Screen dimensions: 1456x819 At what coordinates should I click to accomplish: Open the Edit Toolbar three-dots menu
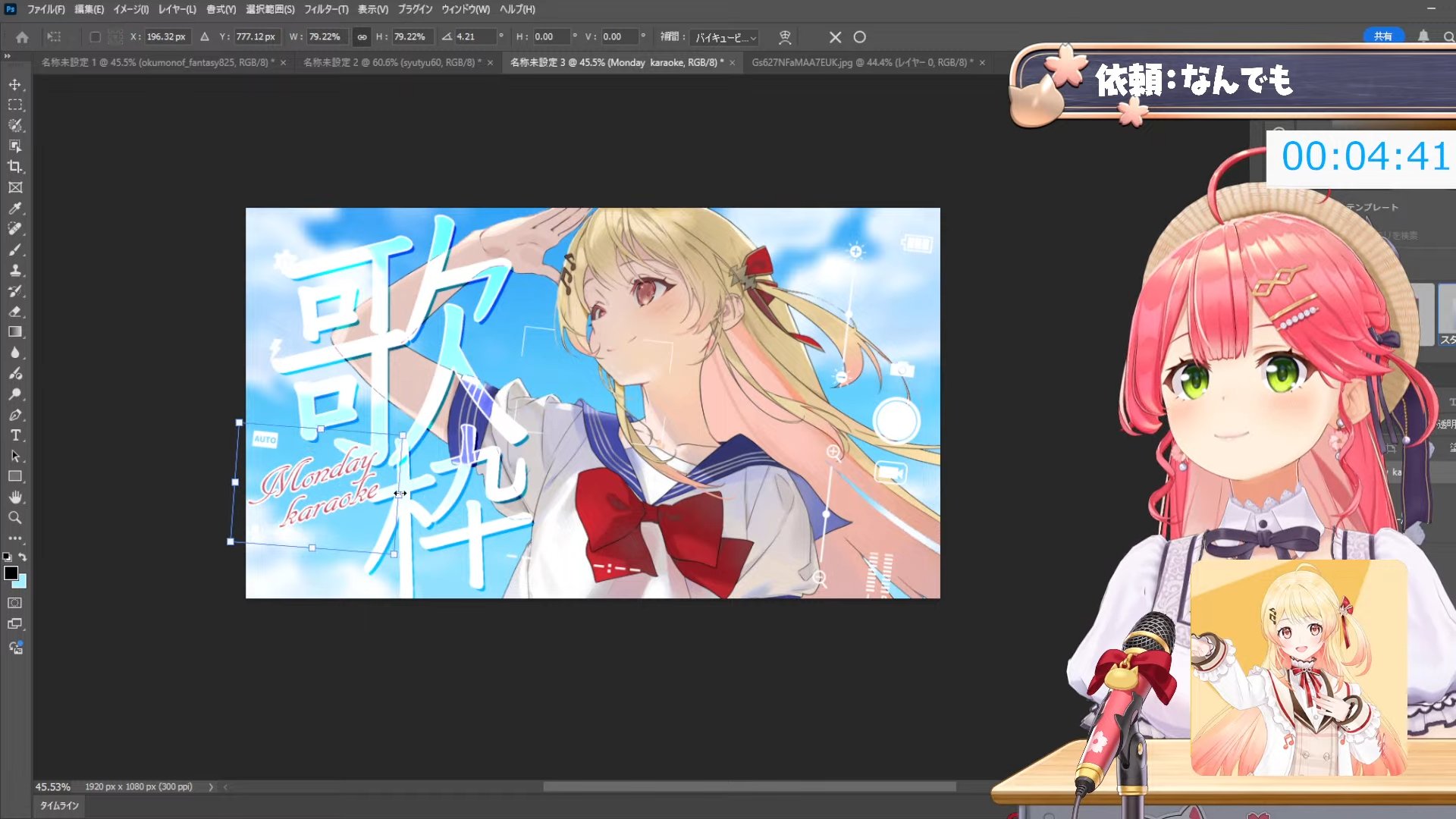coord(15,538)
